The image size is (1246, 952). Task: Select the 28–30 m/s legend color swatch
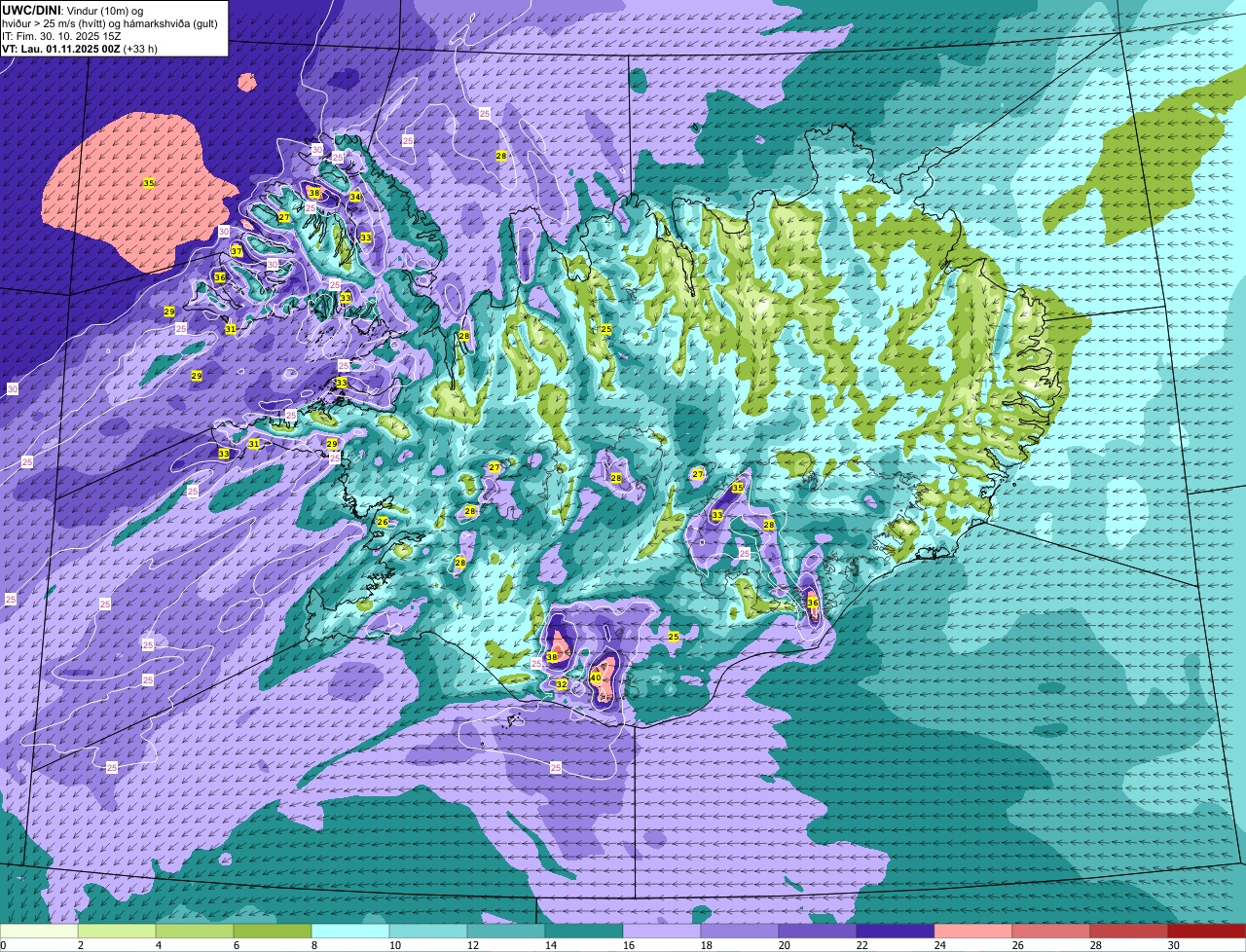coord(1129,932)
